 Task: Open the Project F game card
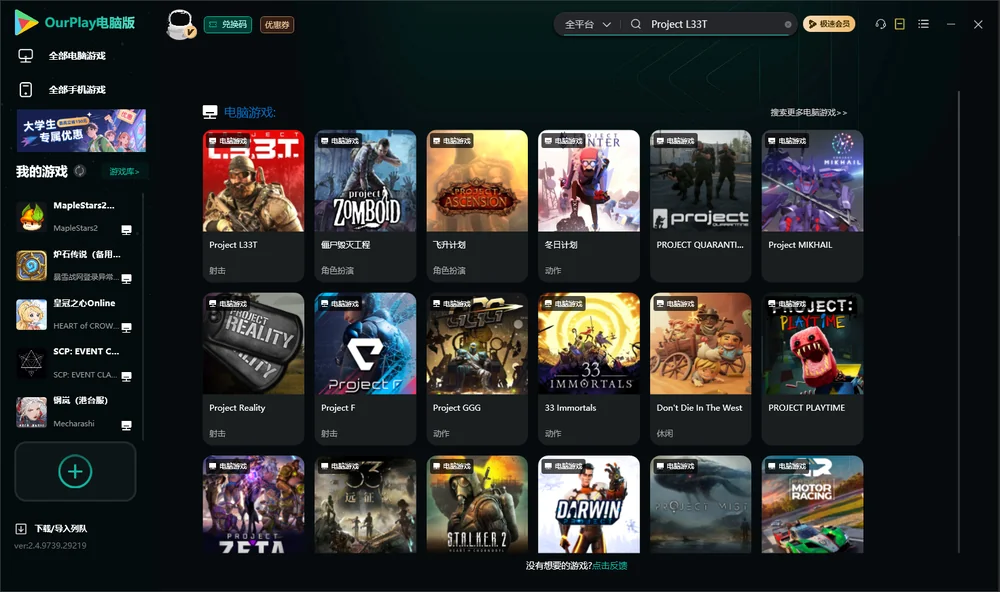coord(365,369)
